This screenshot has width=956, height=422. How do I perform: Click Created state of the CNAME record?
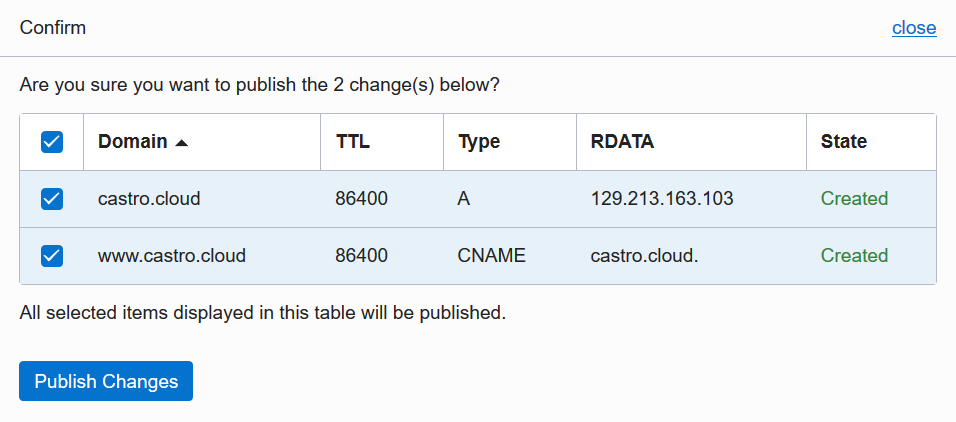[854, 256]
